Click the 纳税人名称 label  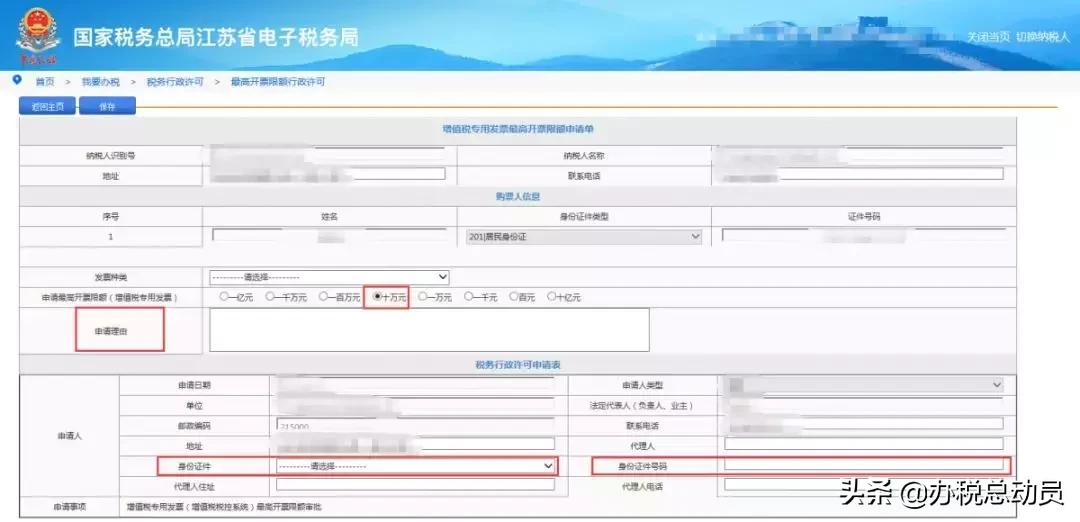point(582,156)
